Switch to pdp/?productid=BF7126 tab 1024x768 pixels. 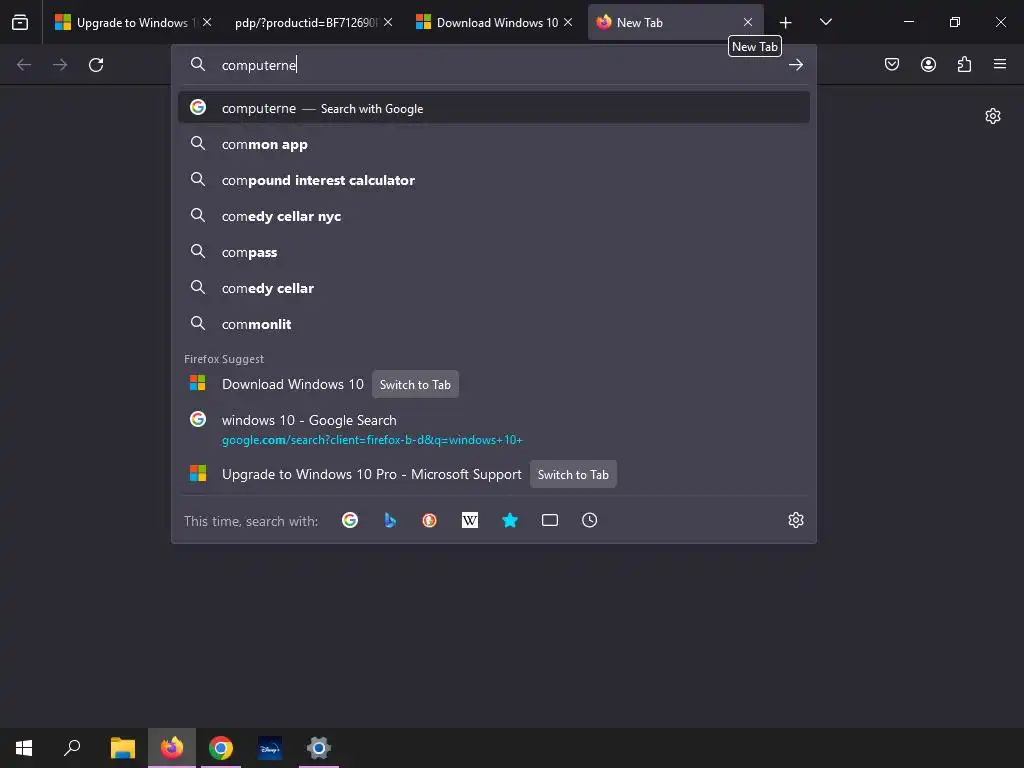tap(306, 22)
